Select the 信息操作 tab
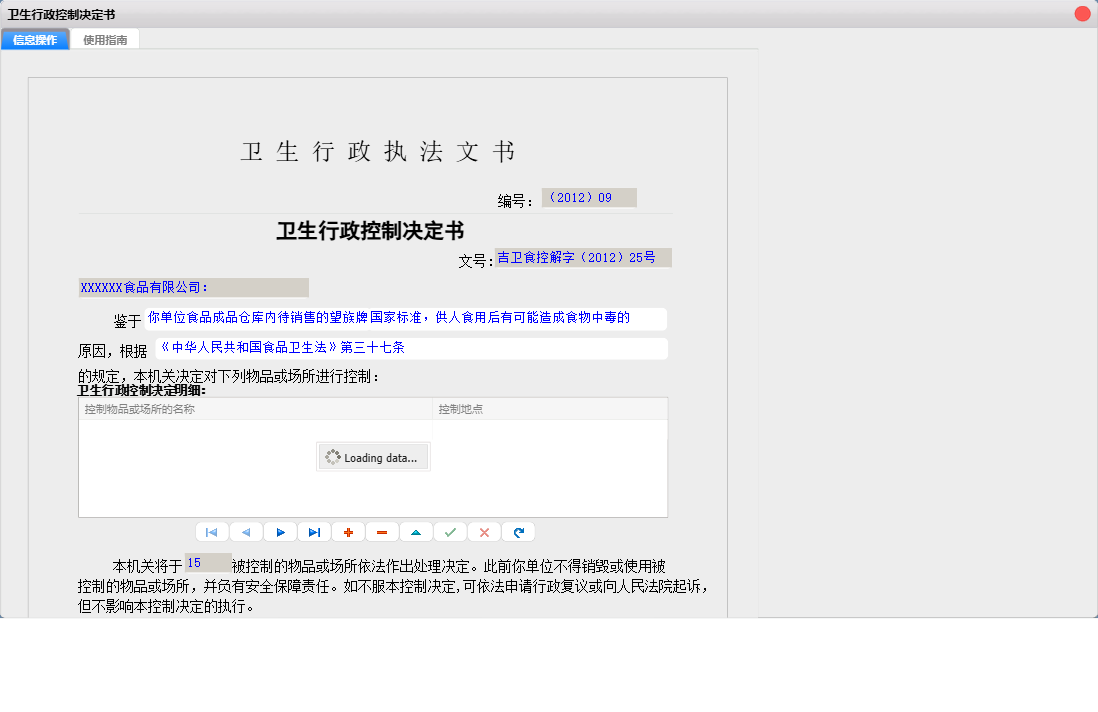 (35, 40)
